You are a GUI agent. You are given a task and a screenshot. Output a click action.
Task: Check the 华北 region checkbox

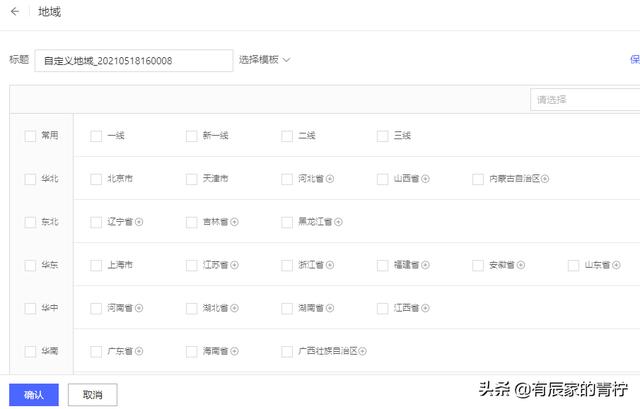pyautogui.click(x=30, y=179)
